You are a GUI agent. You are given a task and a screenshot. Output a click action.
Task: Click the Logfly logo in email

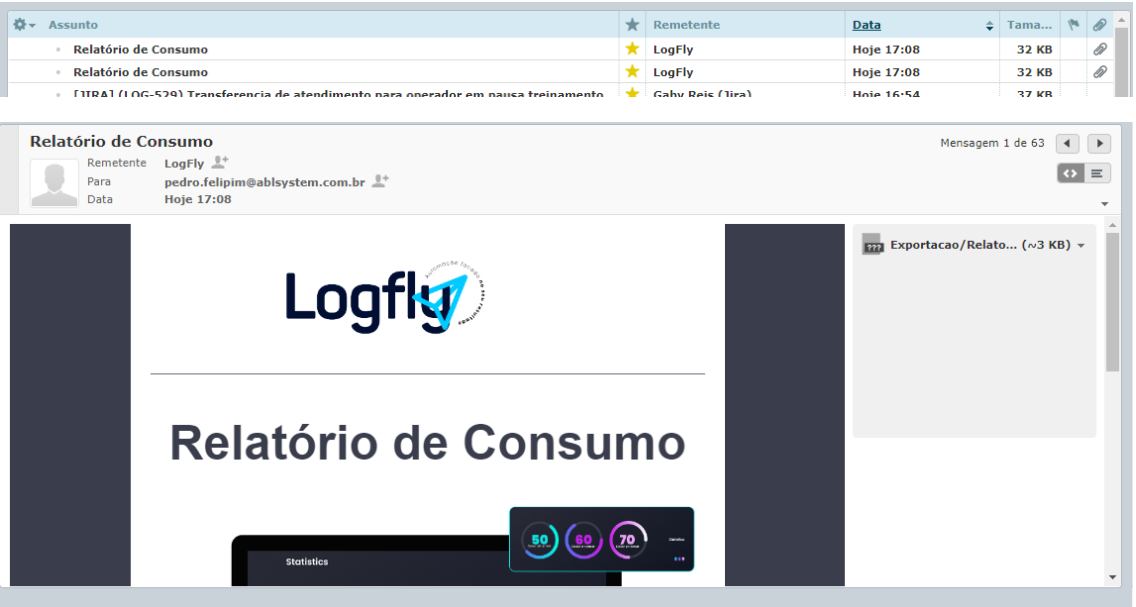[x=385, y=298]
